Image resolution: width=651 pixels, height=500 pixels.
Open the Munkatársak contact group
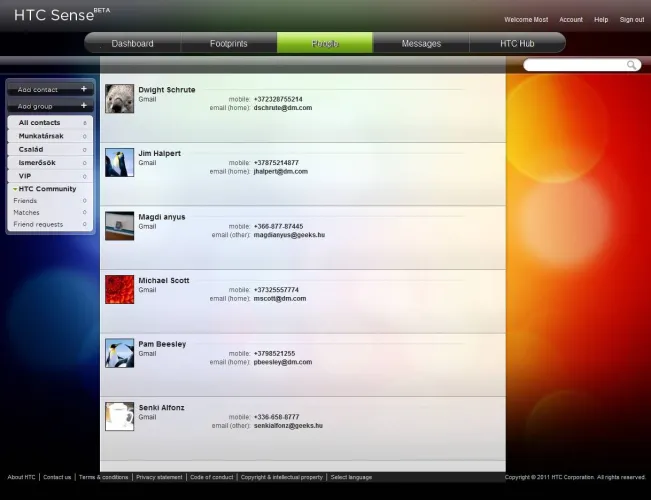pos(42,136)
